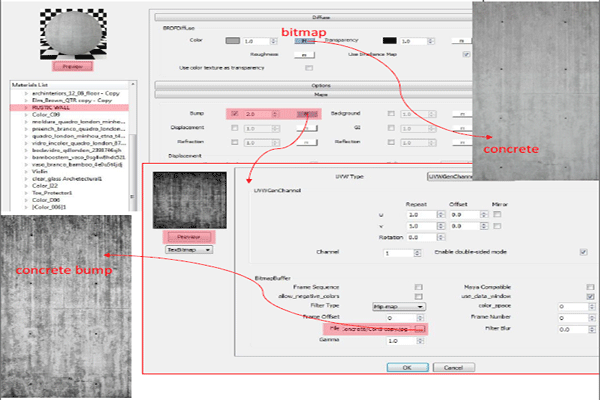Expand the Color_D06 material tree arrow

coord(26,200)
